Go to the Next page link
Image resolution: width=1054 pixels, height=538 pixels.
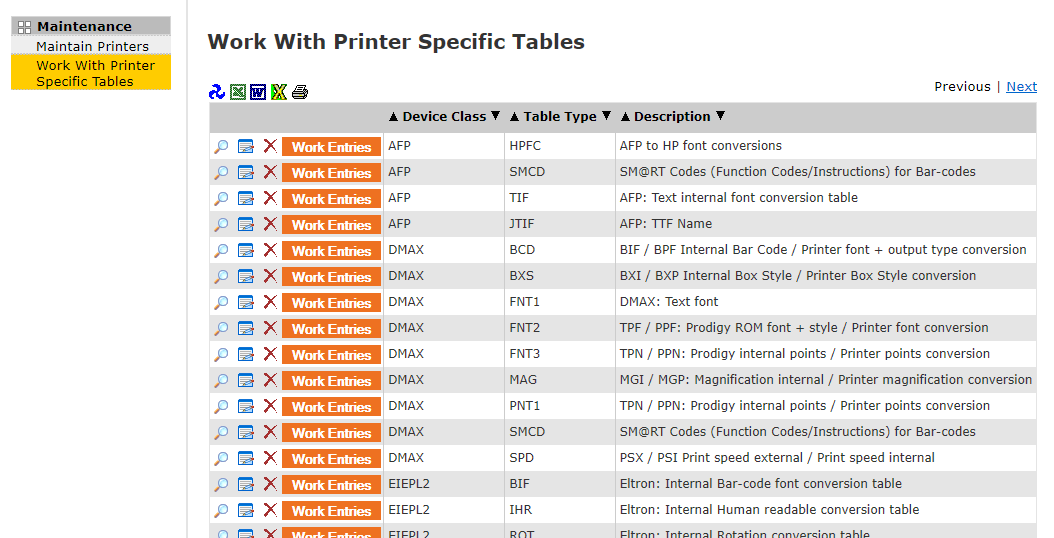[x=1021, y=87]
